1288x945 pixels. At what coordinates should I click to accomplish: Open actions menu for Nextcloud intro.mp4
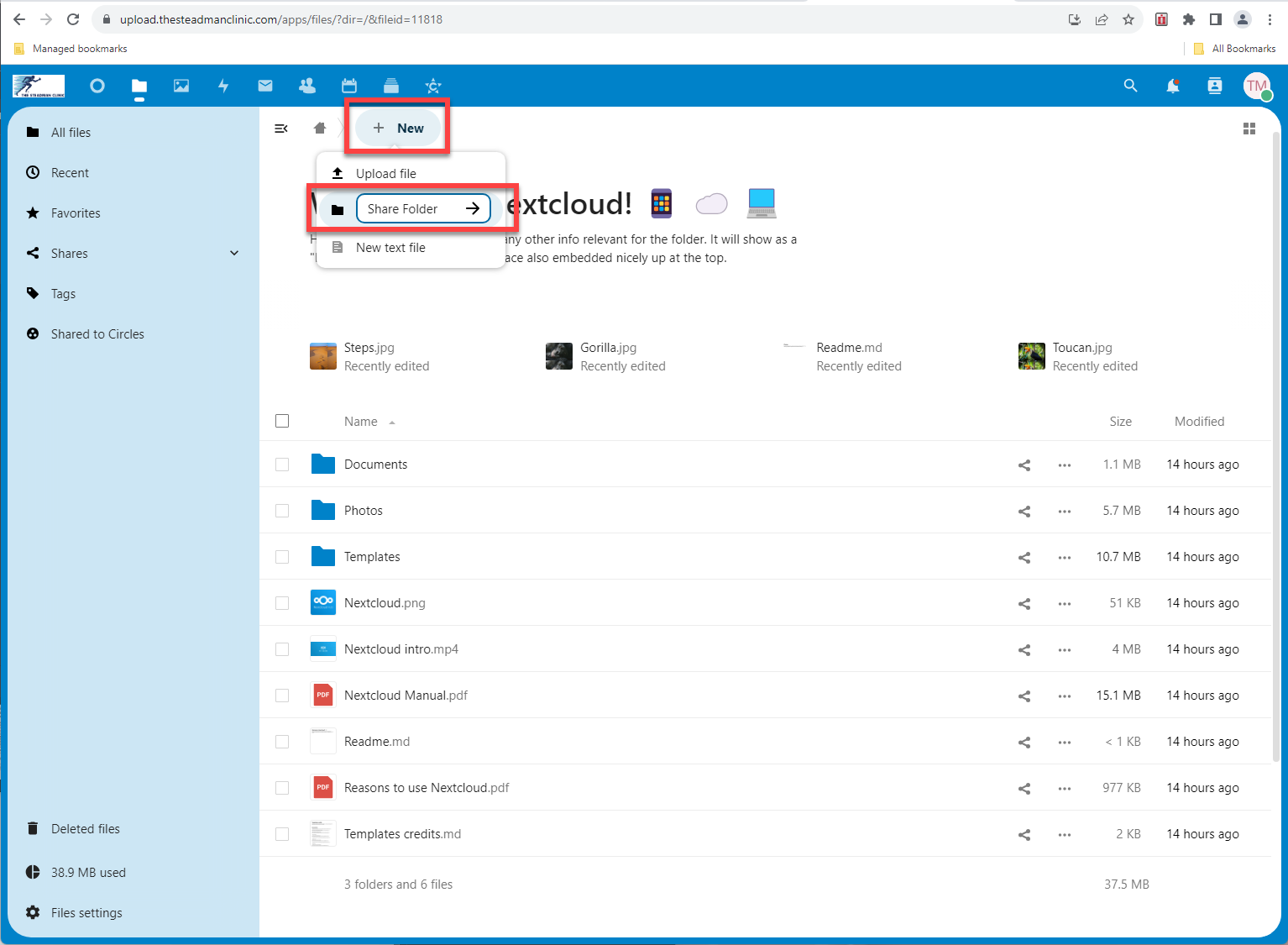1065,649
